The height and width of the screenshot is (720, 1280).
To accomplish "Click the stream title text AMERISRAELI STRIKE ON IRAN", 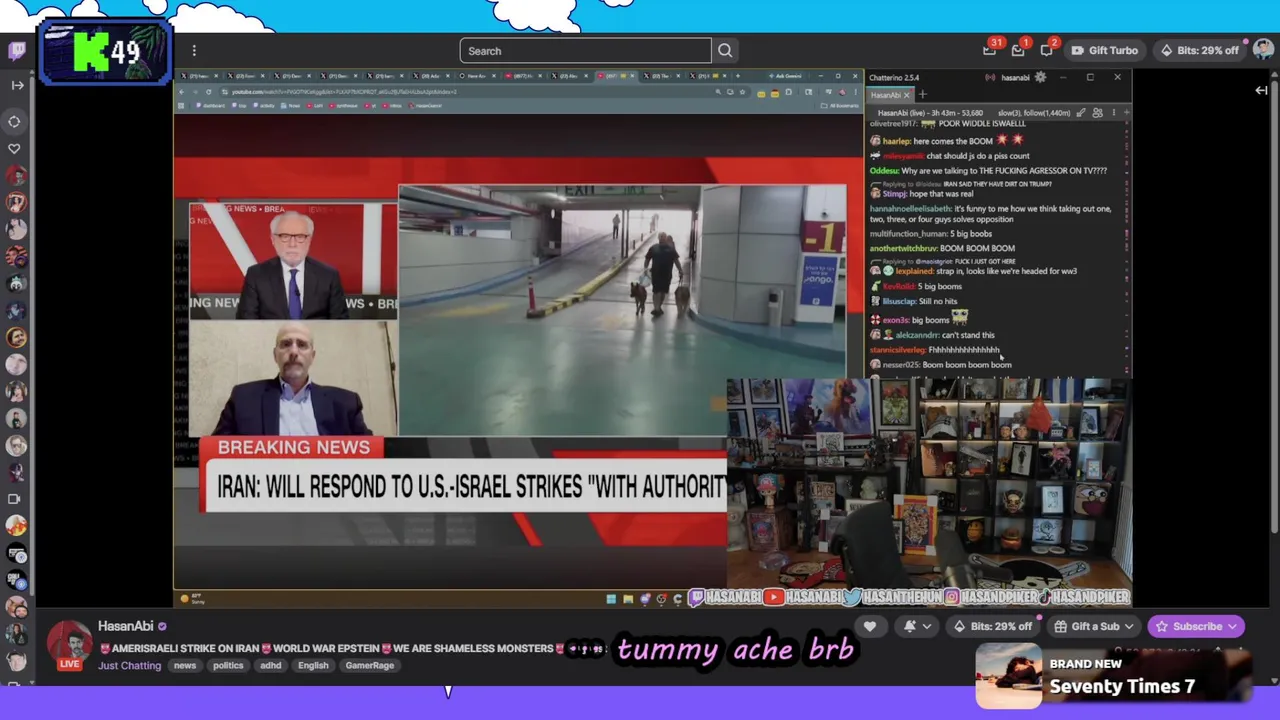I will [186, 648].
